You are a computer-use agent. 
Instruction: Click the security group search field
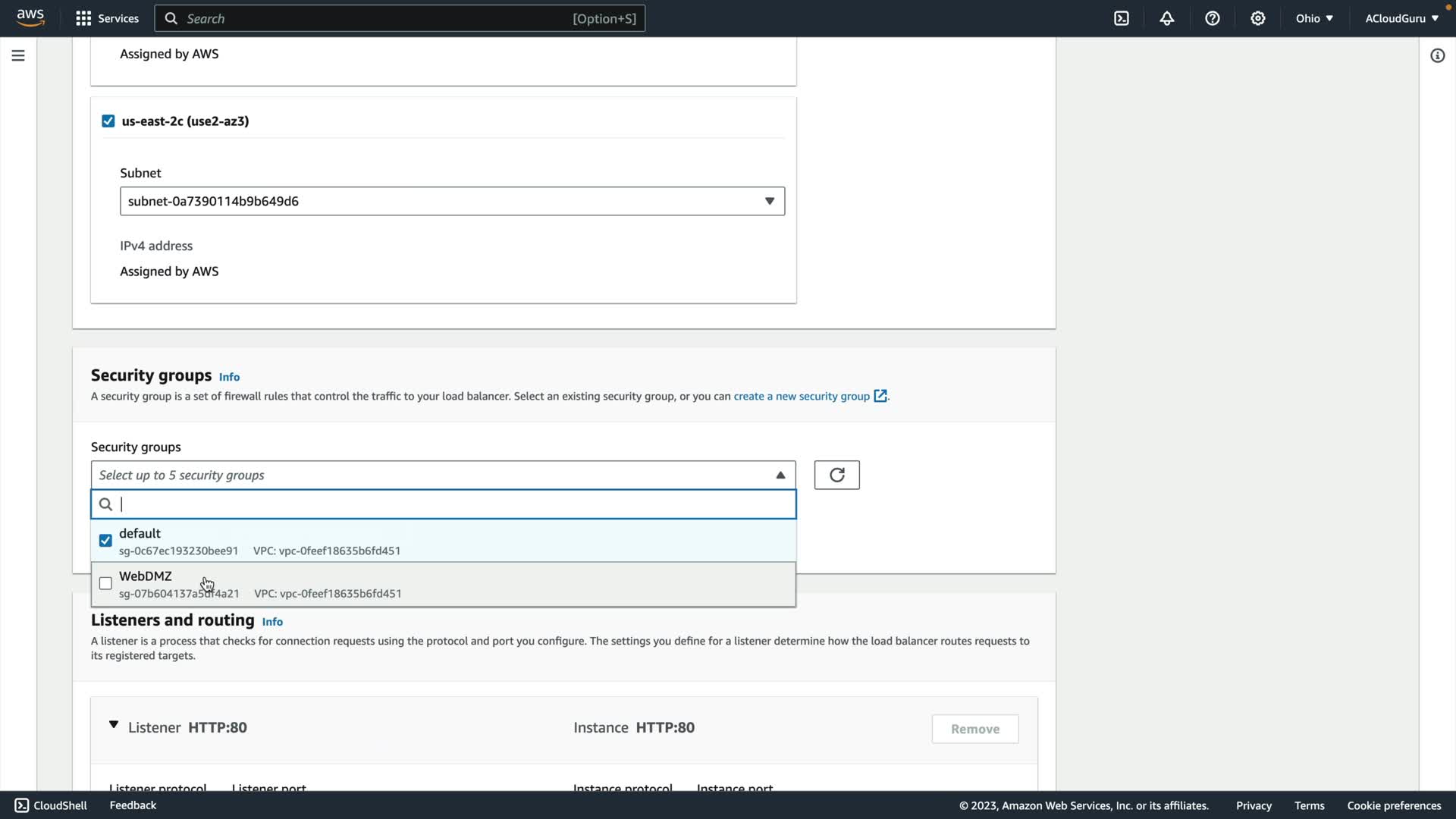coord(455,504)
